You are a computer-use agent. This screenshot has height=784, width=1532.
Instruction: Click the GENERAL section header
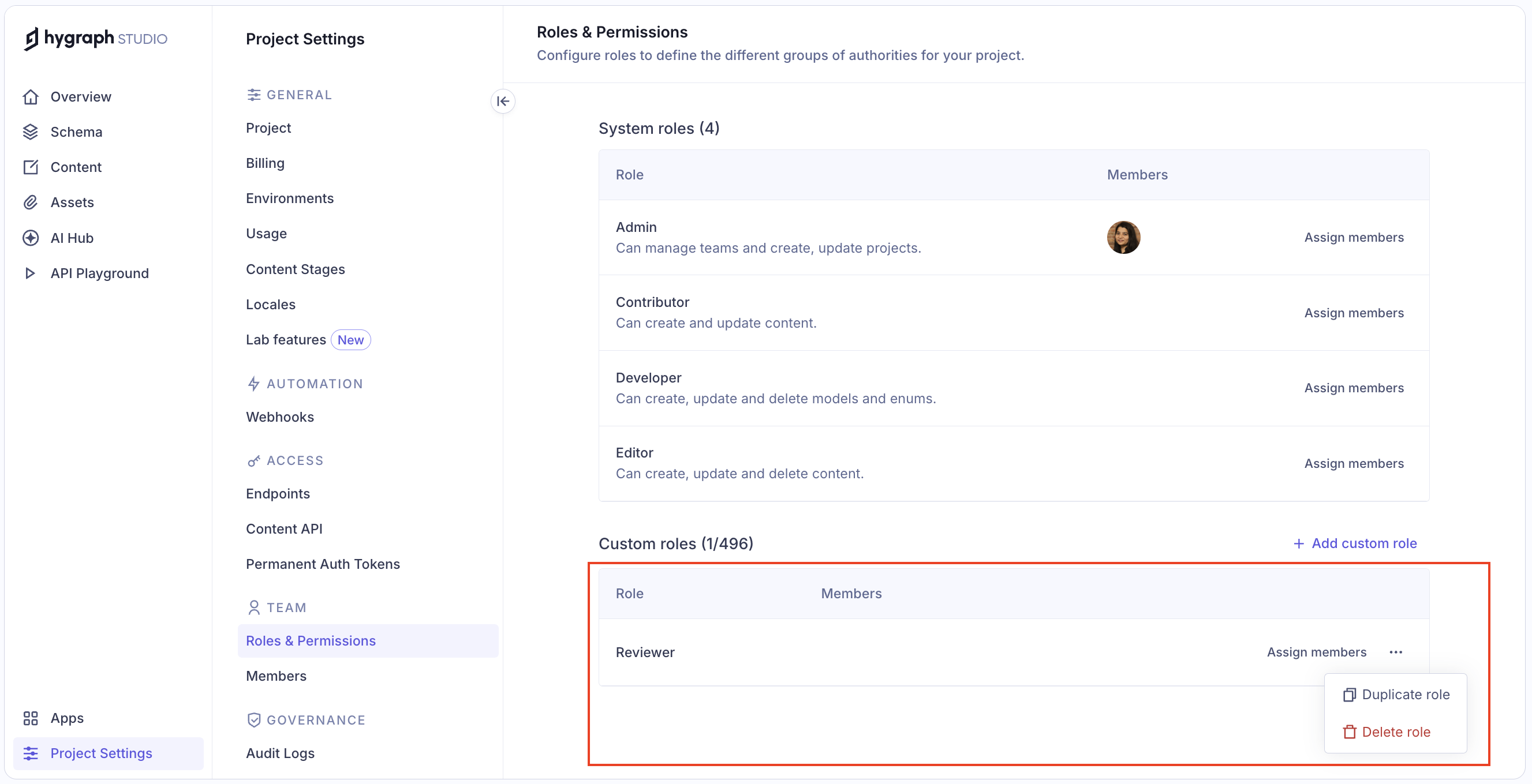[290, 95]
